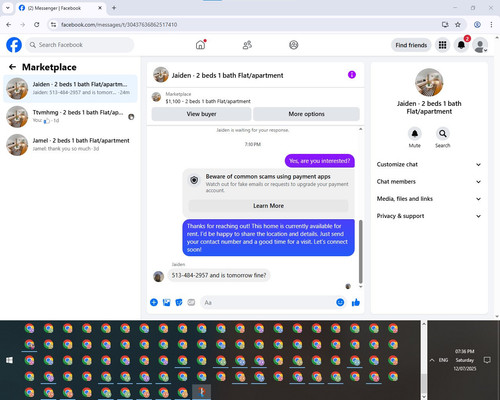
Task: Expand Chat members section
Action: pyautogui.click(x=429, y=182)
